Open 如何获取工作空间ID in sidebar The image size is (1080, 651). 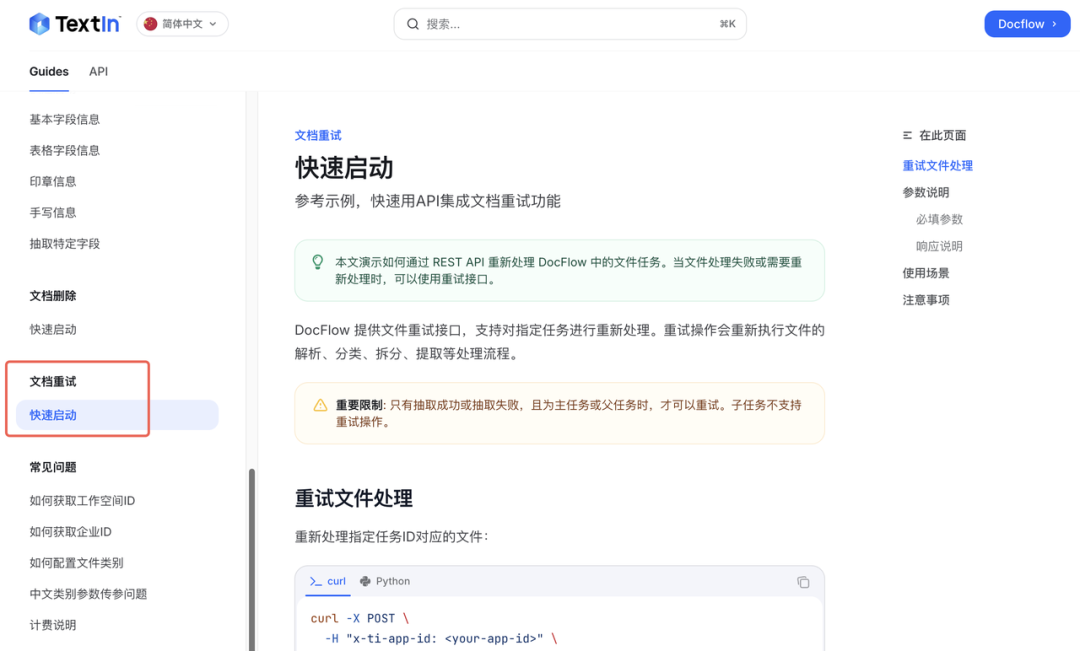pyautogui.click(x=82, y=501)
